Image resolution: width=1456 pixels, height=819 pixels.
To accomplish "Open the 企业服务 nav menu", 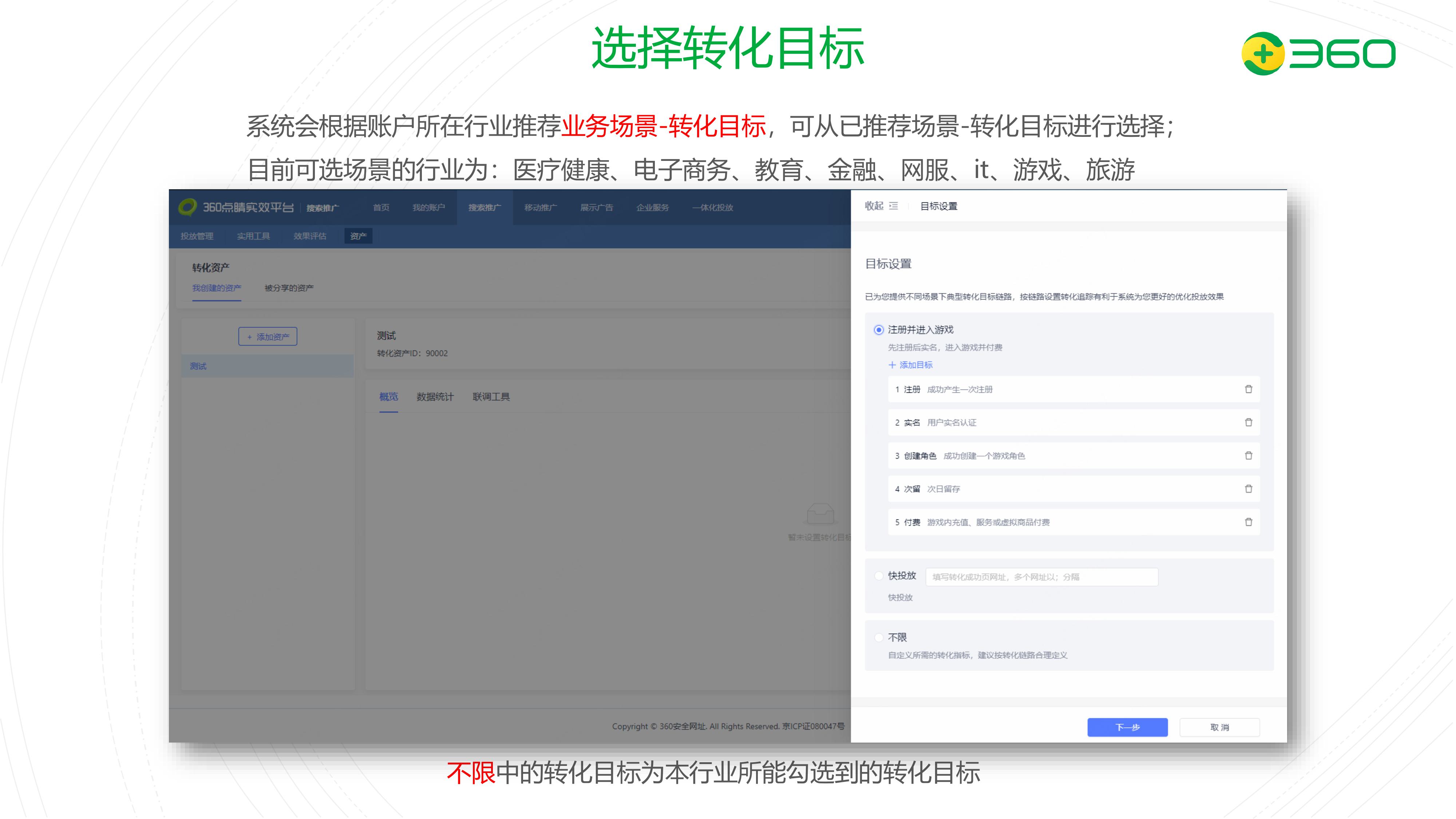I will (652, 207).
